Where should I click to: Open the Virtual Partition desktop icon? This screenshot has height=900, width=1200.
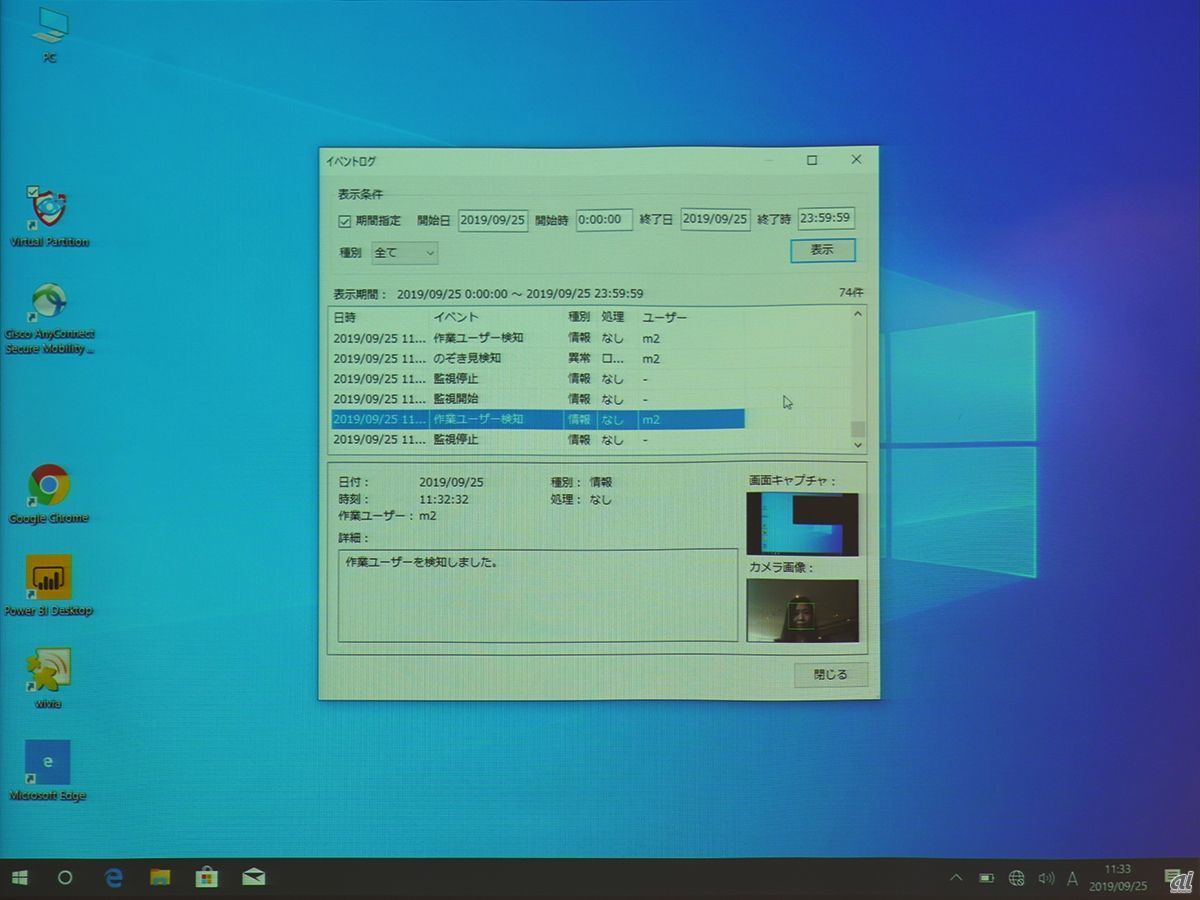point(49,210)
